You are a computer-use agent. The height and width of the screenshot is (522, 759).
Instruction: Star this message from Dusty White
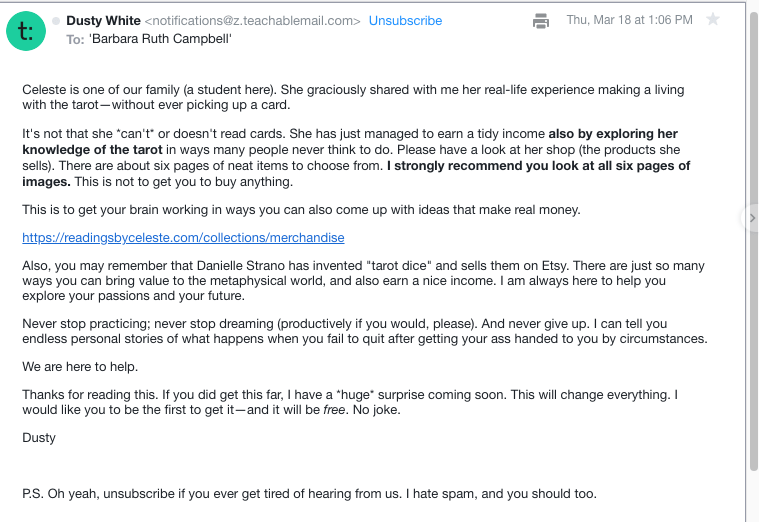click(x=713, y=20)
